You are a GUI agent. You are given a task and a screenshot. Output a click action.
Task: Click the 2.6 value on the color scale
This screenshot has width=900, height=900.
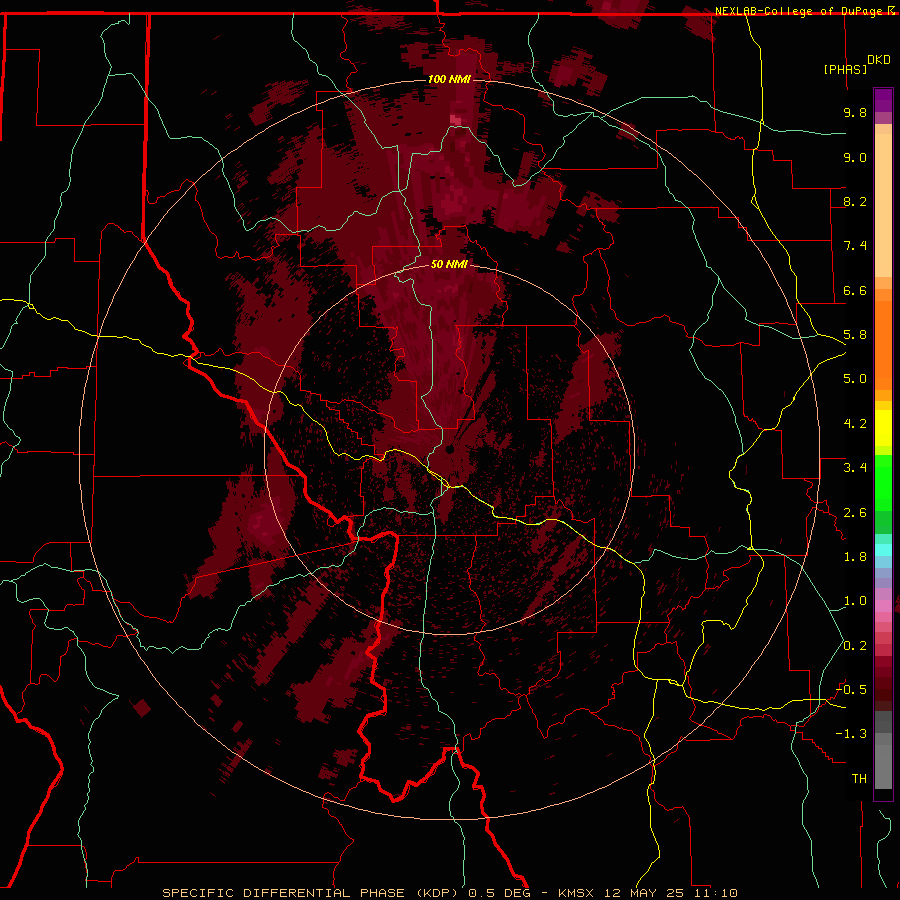tap(855, 513)
